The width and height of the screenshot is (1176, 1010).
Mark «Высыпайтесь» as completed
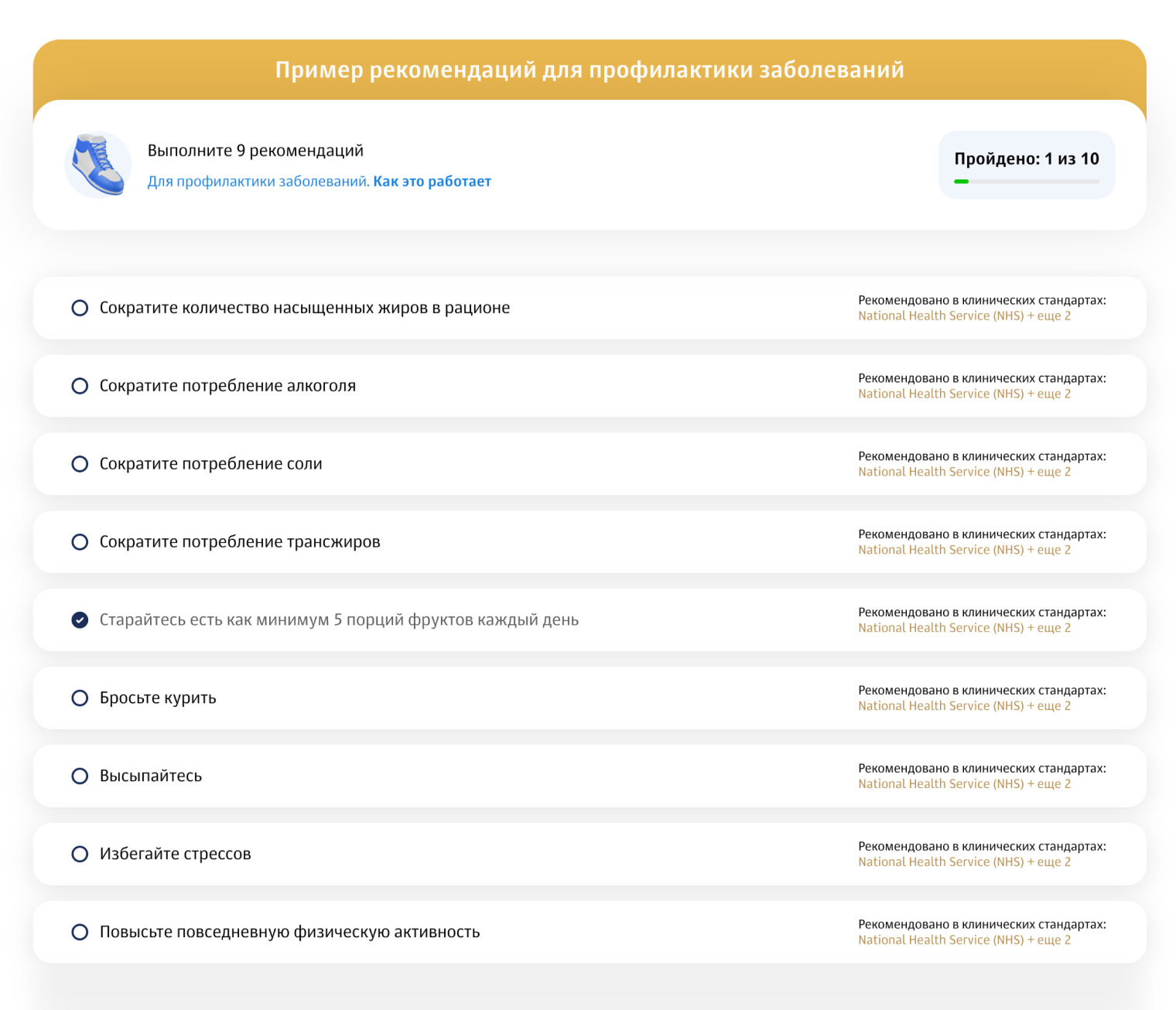(80, 776)
